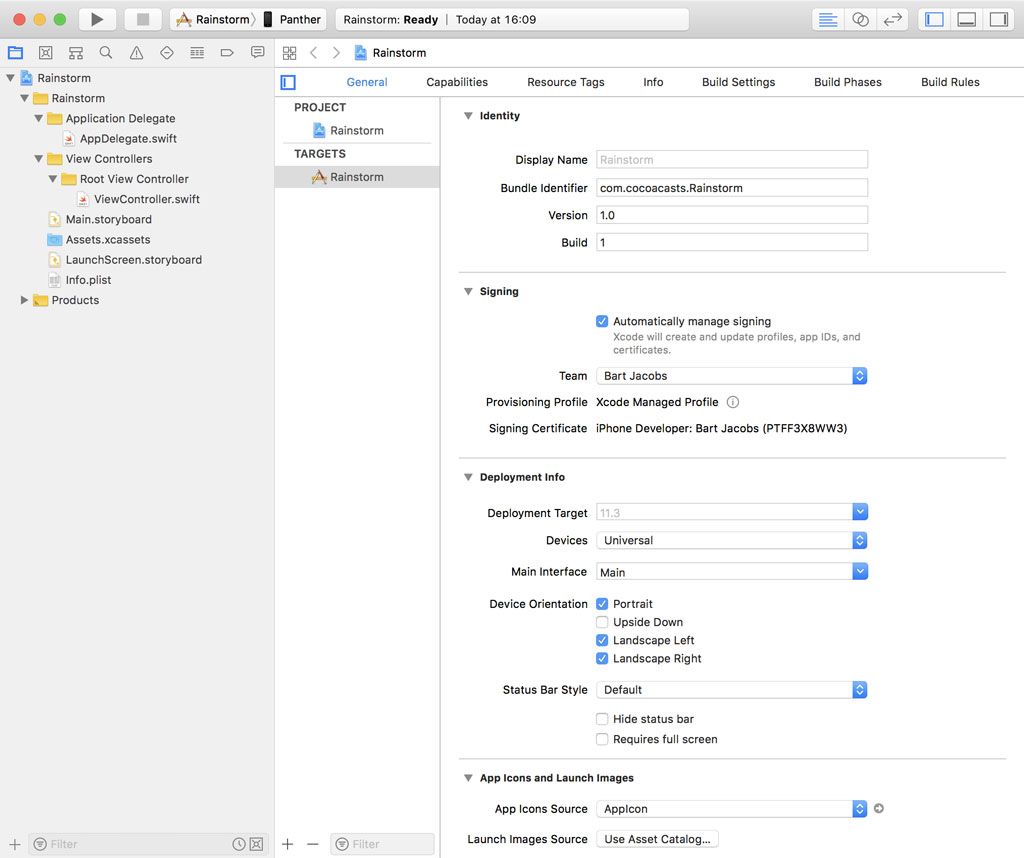Viewport: 1024px width, 858px height.
Task: Switch to the Build Phases tab
Action: 847,82
